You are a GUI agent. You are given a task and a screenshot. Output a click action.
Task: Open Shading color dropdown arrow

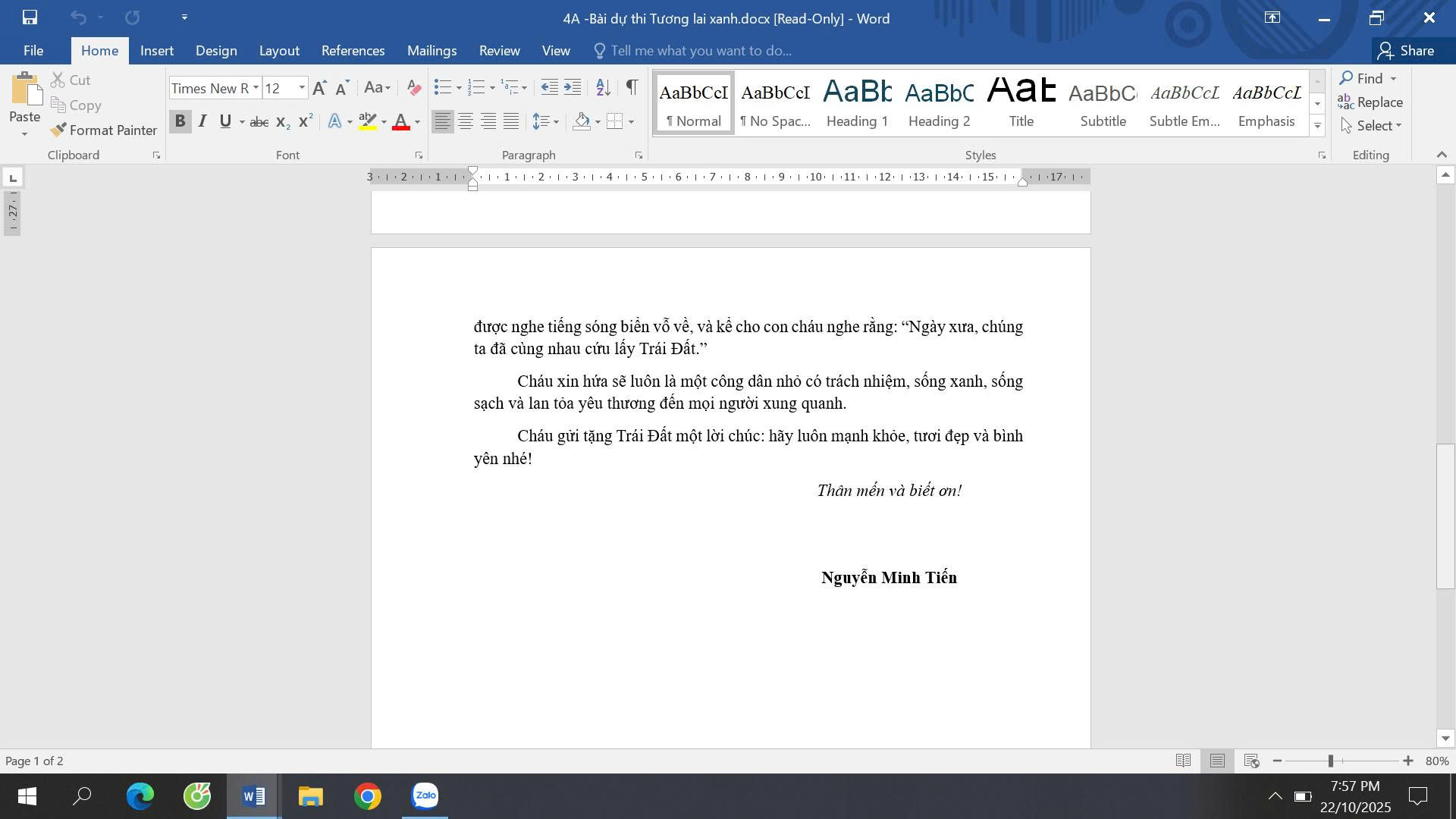[598, 121]
